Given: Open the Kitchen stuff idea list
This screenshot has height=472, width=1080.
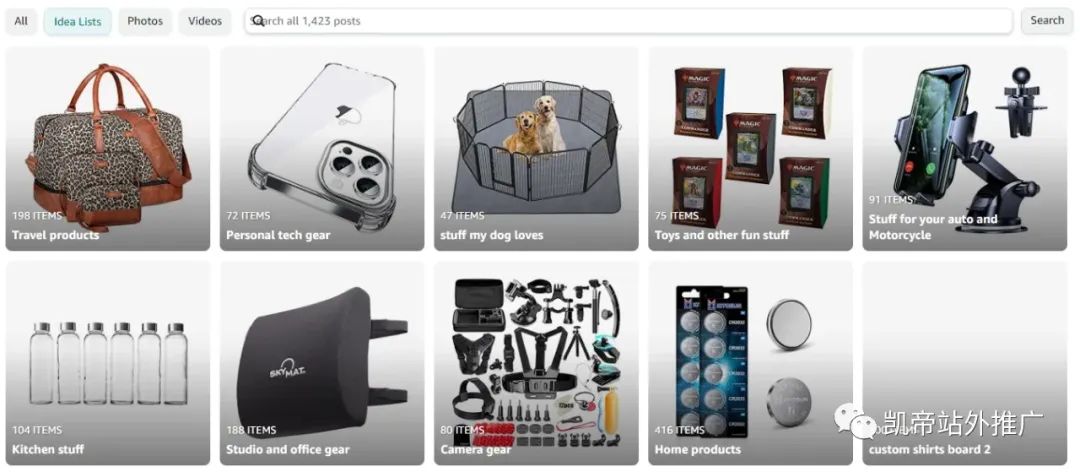Looking at the screenshot, I should pyautogui.click(x=107, y=363).
